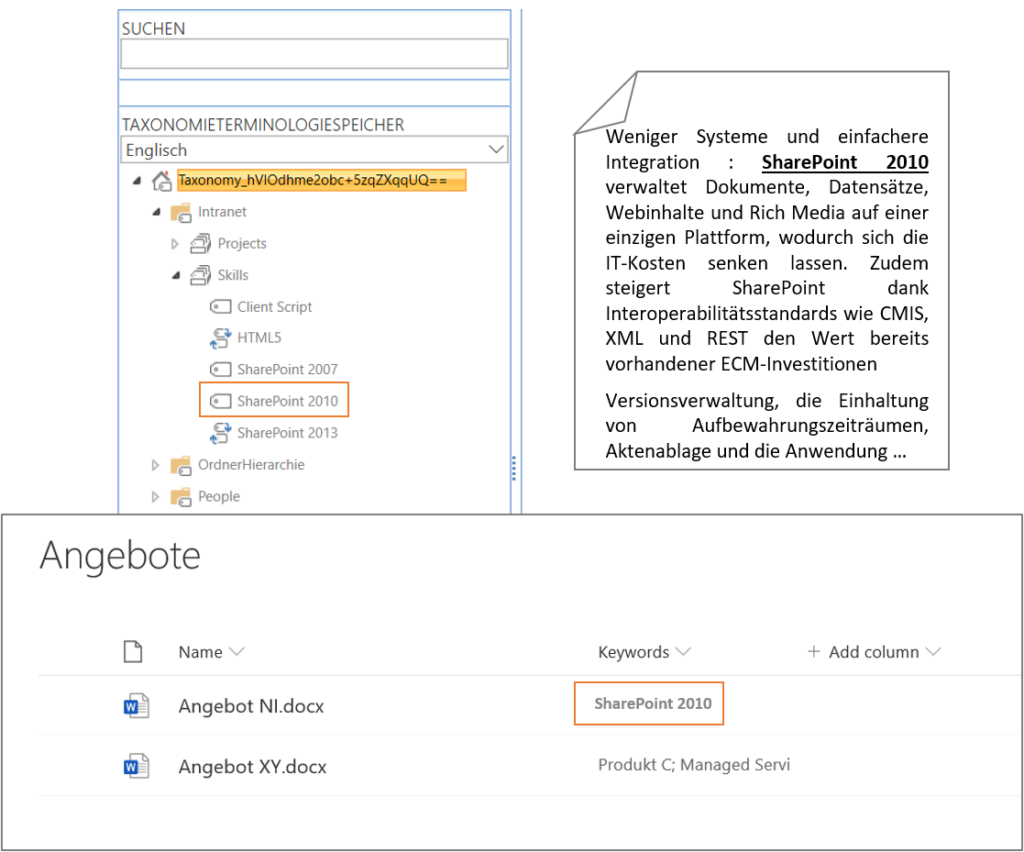The width and height of the screenshot is (1024, 852).
Task: Select the SharePoint 2007 term
Action: tap(287, 370)
